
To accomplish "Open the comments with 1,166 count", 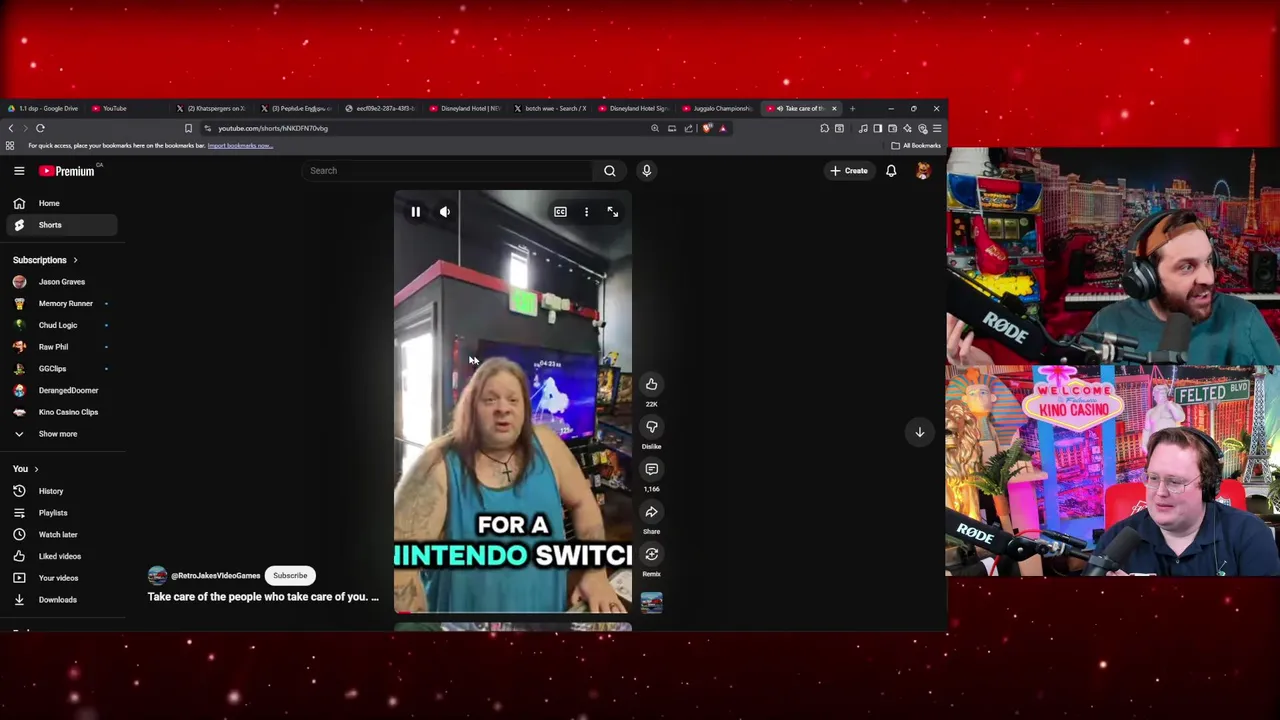I will 651,469.
